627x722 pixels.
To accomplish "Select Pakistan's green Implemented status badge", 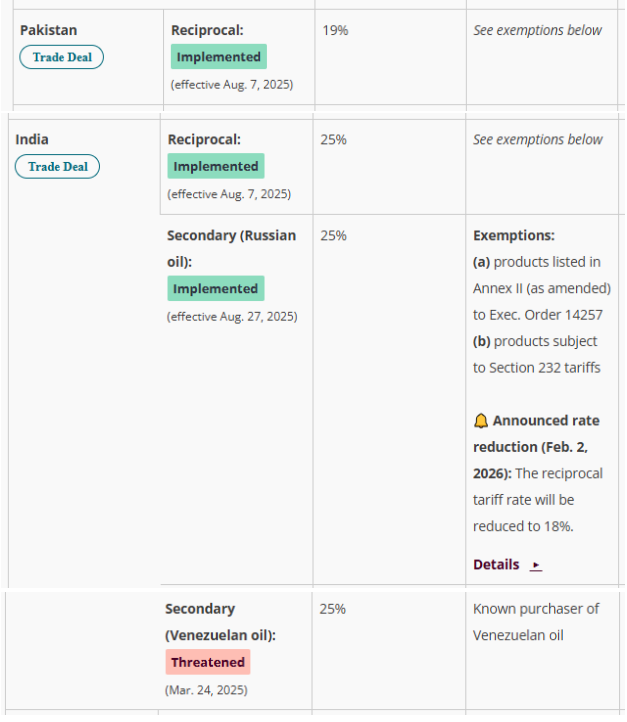I will point(218,57).
